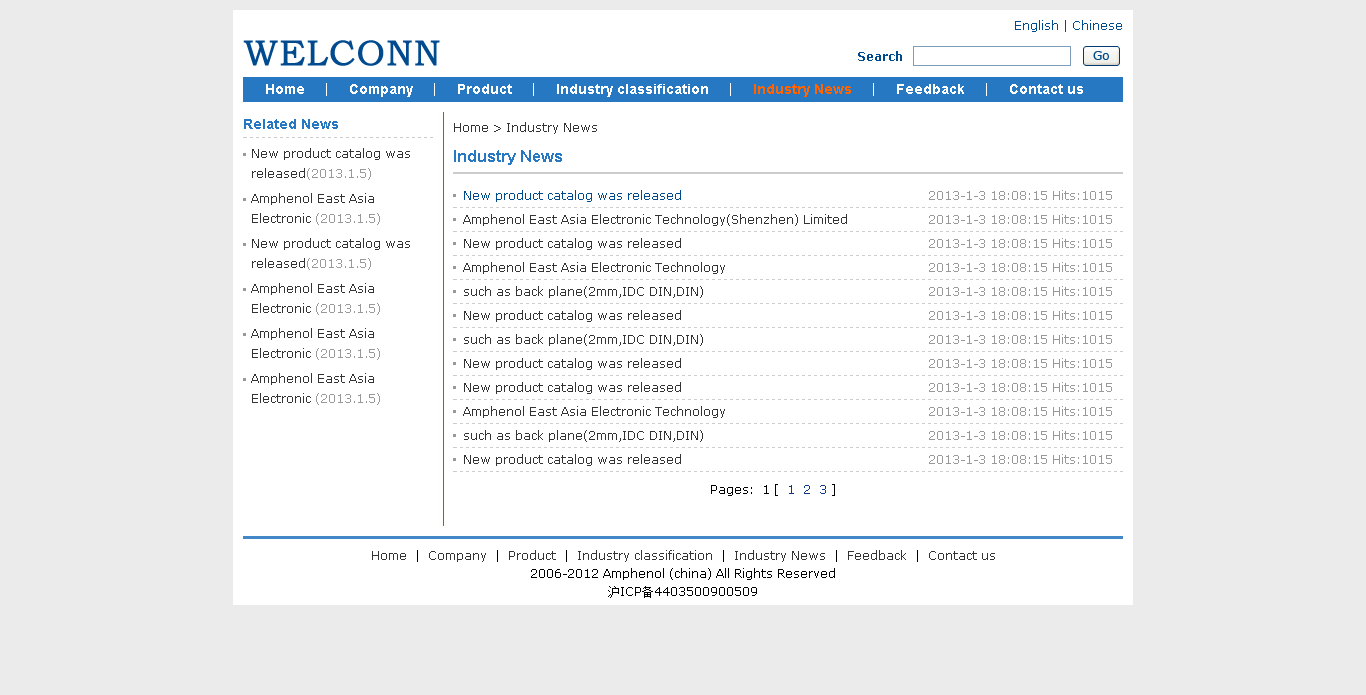Image resolution: width=1366 pixels, height=695 pixels.
Task: Focus the Search text field
Action: click(991, 56)
